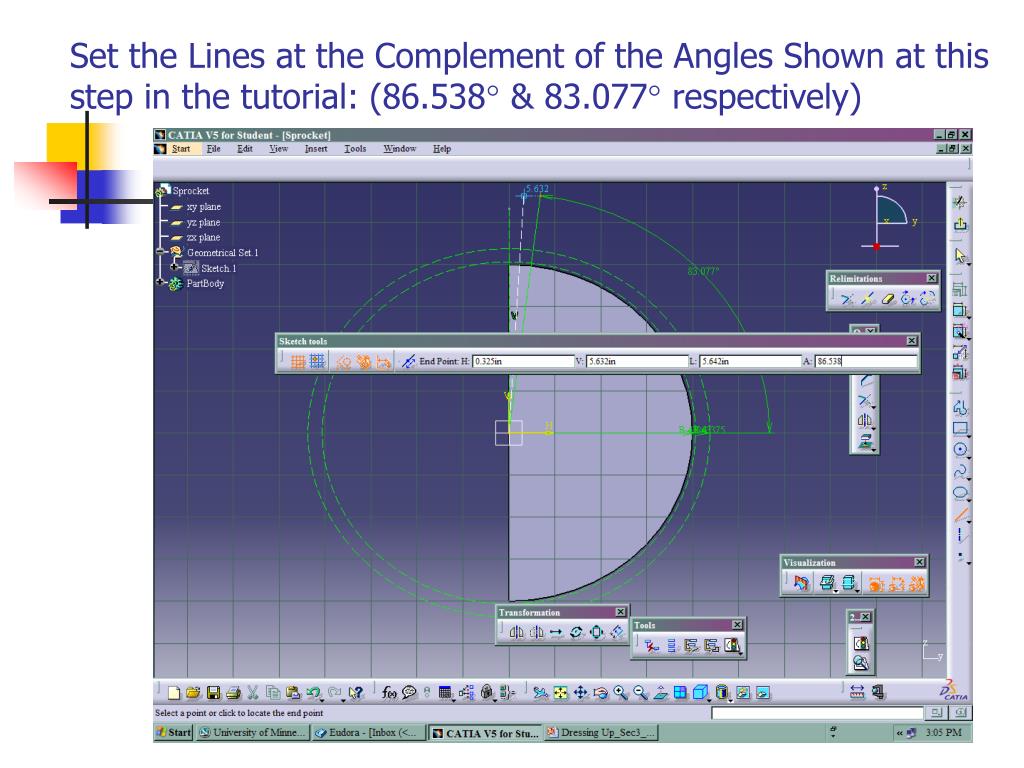The image size is (1024, 768).
Task: Click the L length input field
Action: click(x=750, y=361)
